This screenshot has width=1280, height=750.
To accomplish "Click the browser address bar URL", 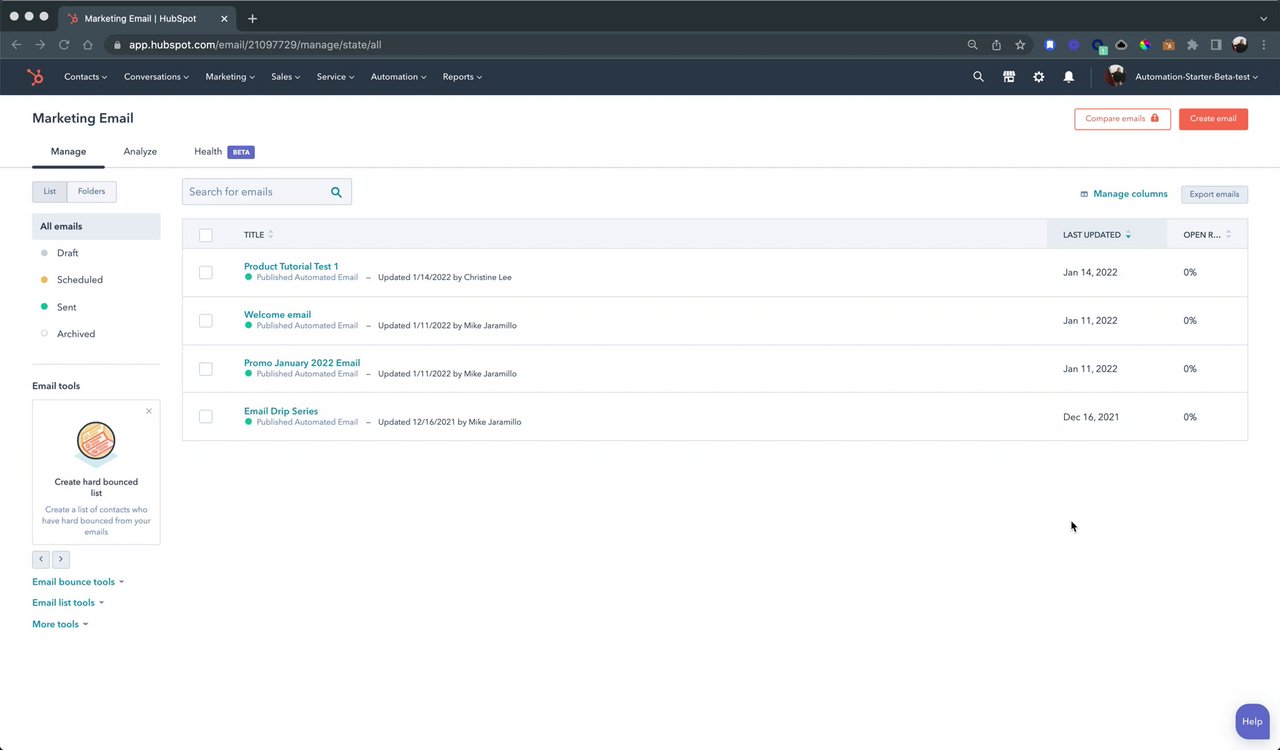I will pos(255,45).
